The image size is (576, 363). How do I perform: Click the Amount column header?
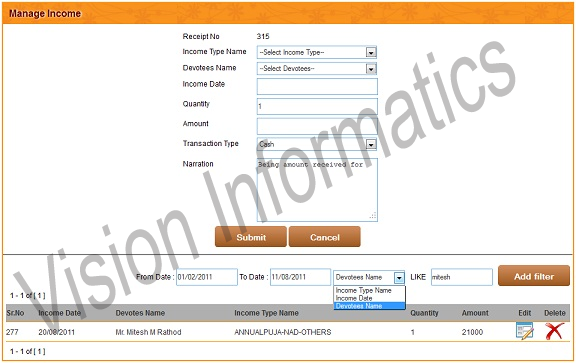475,313
